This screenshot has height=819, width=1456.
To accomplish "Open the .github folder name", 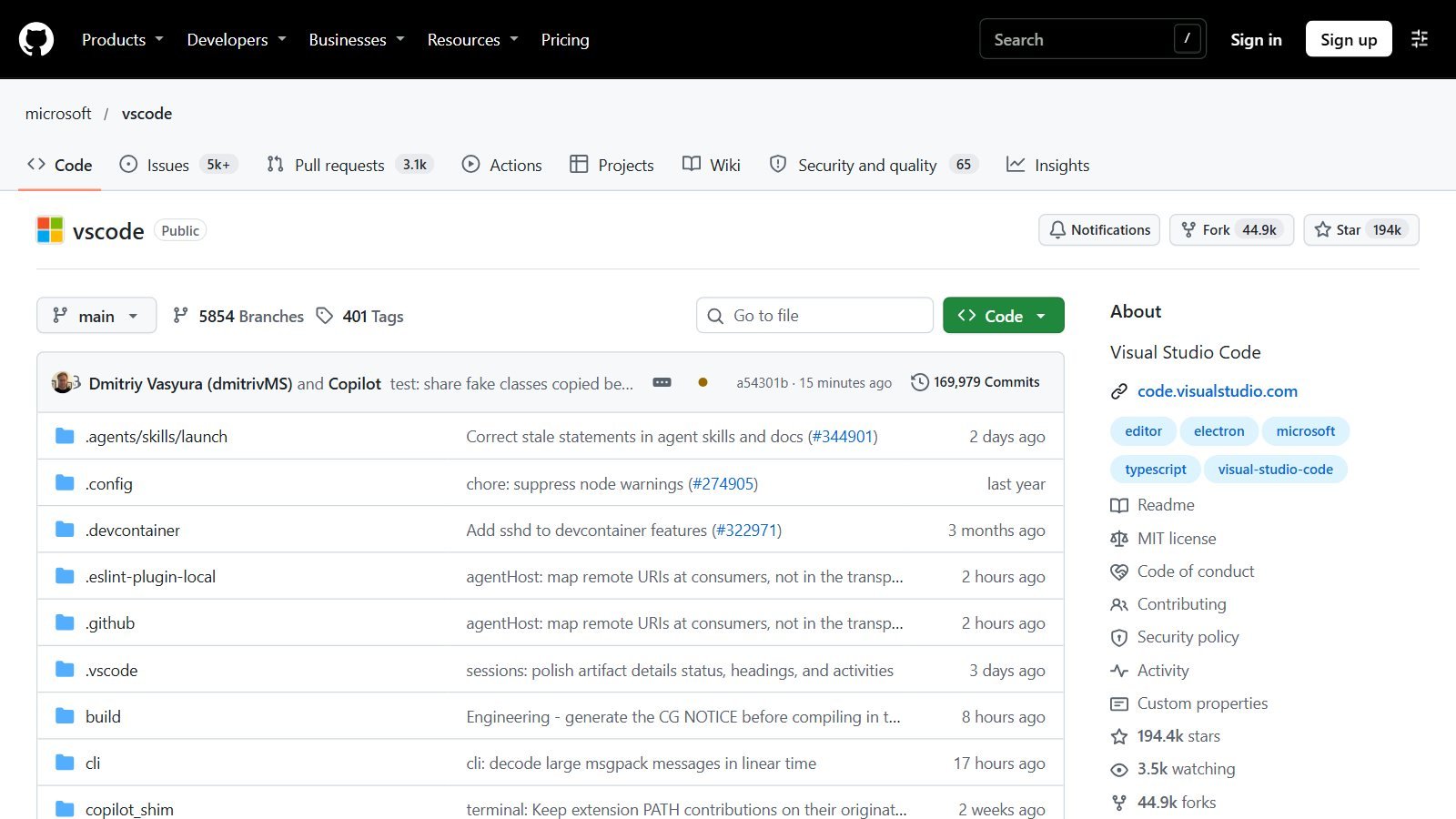I will 110,622.
